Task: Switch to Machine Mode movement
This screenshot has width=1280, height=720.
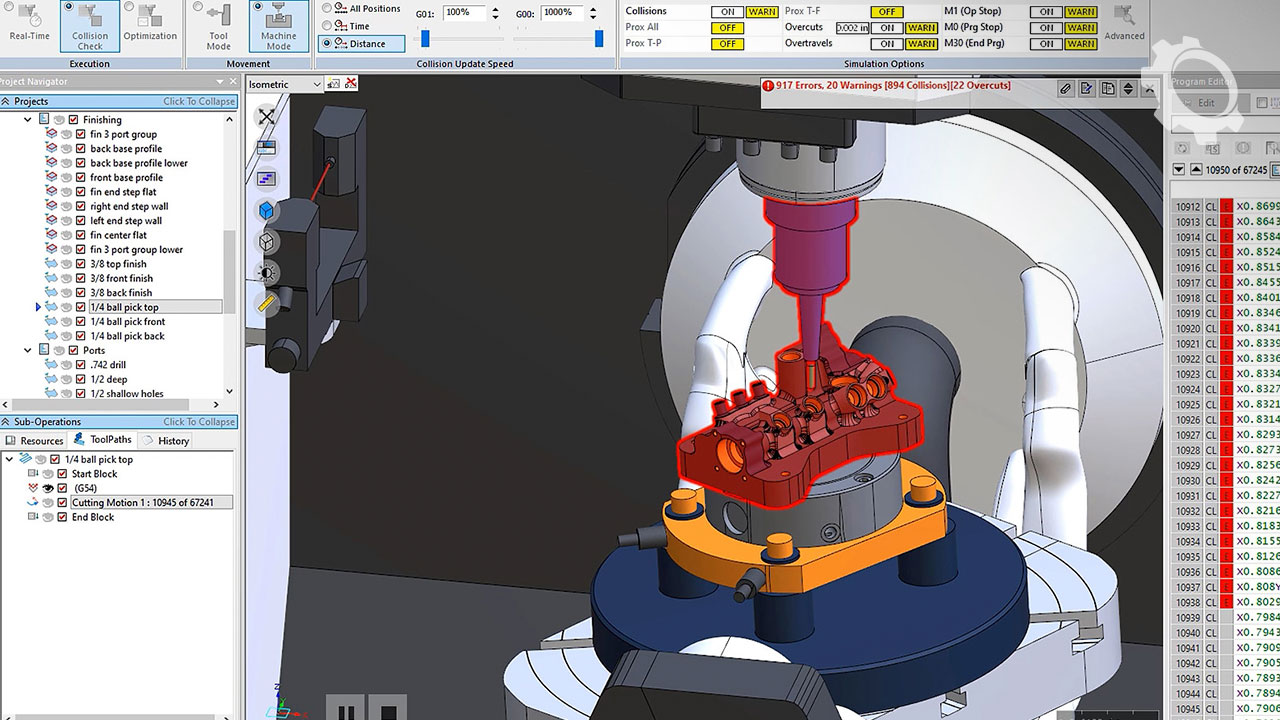Action: [x=278, y=26]
